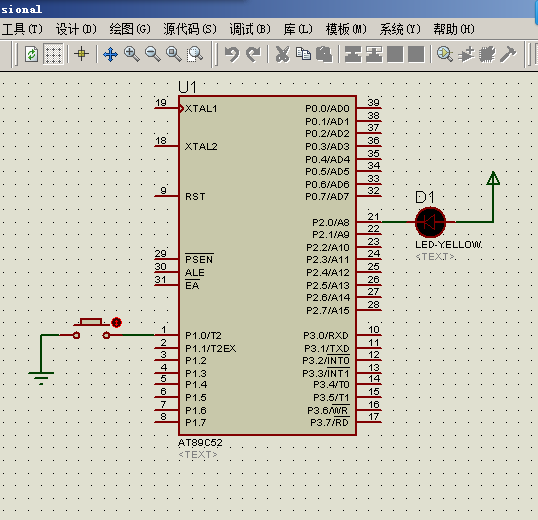Open the 模板(M) menu
Image resolution: width=538 pixels, height=520 pixels.
[x=346, y=29]
